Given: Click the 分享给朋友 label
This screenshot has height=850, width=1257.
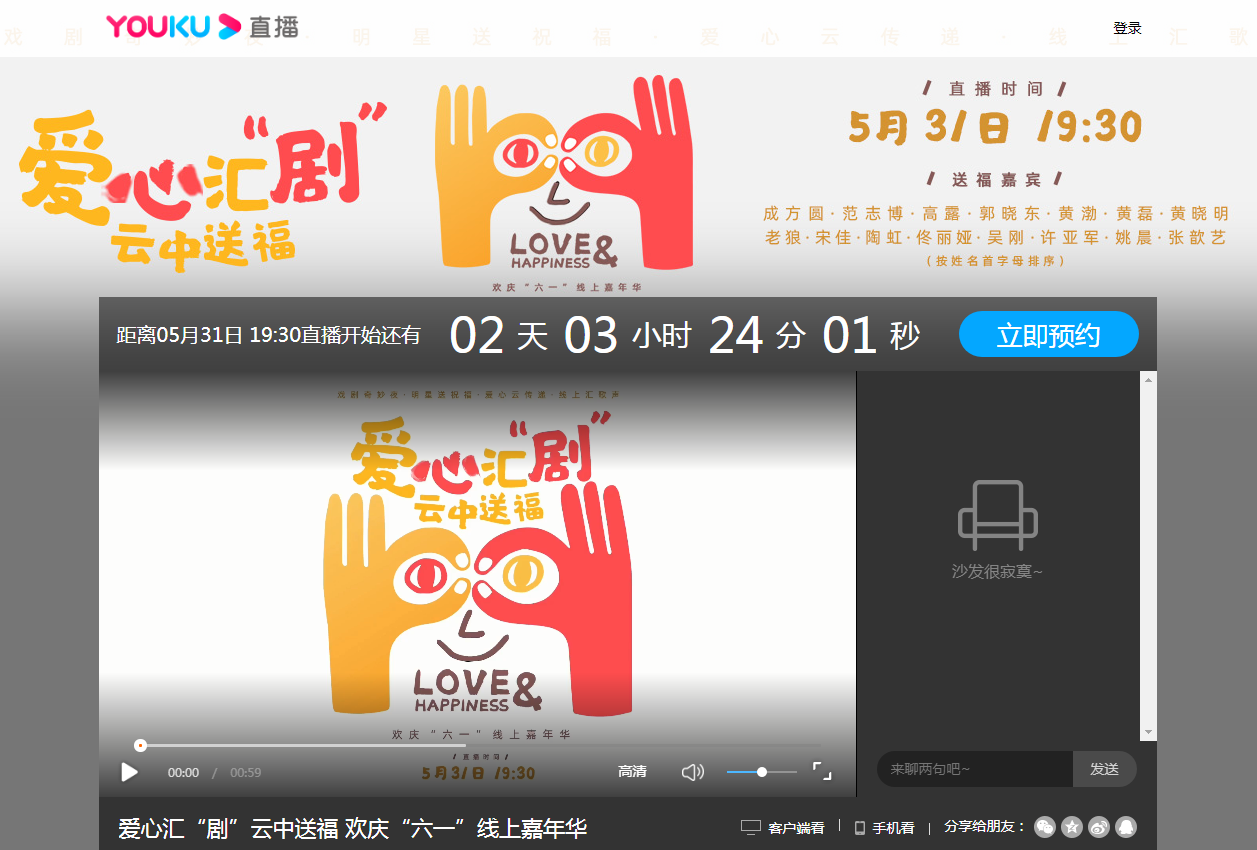Looking at the screenshot, I should tap(985, 827).
